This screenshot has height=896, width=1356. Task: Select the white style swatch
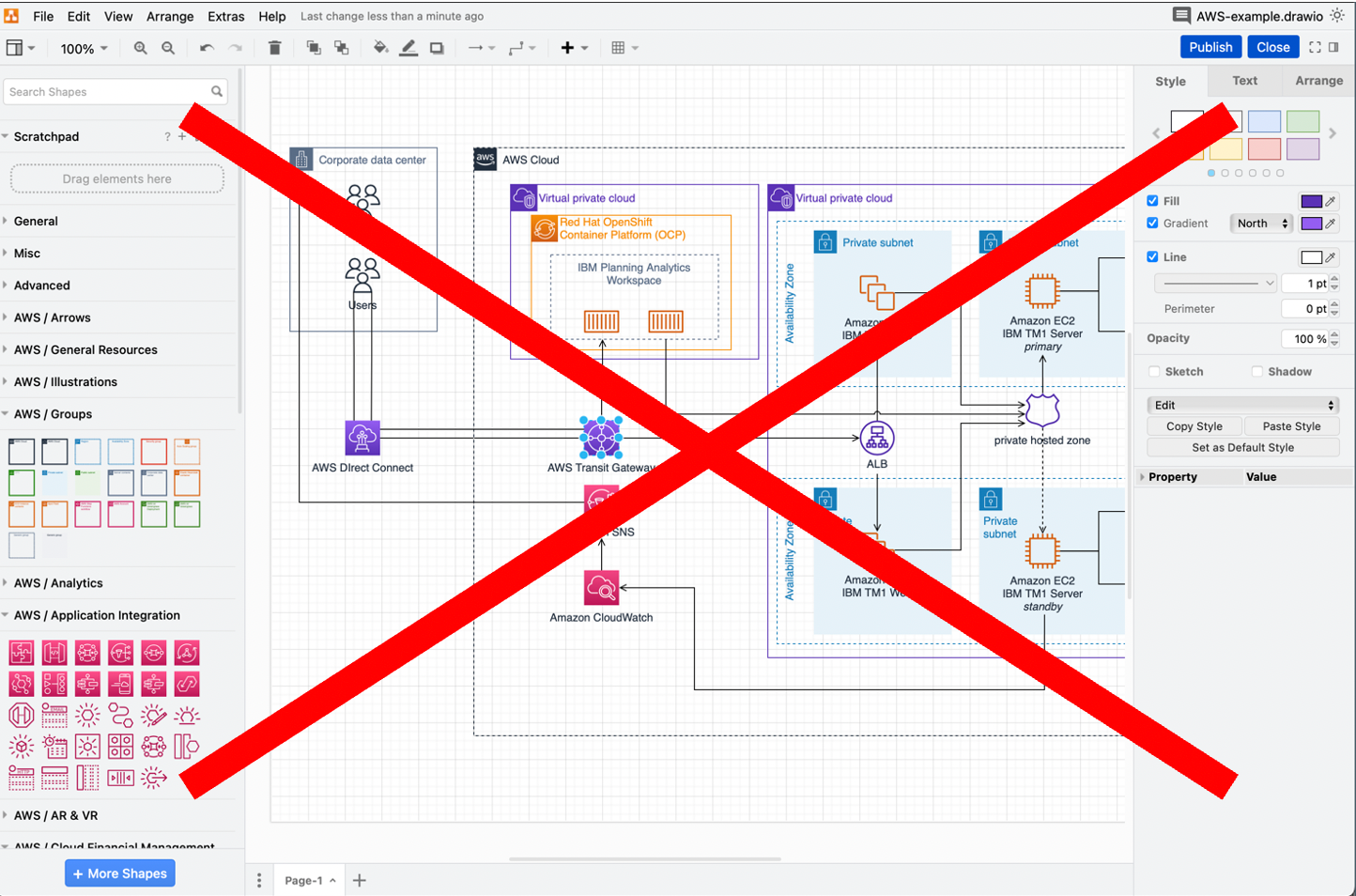[1187, 120]
